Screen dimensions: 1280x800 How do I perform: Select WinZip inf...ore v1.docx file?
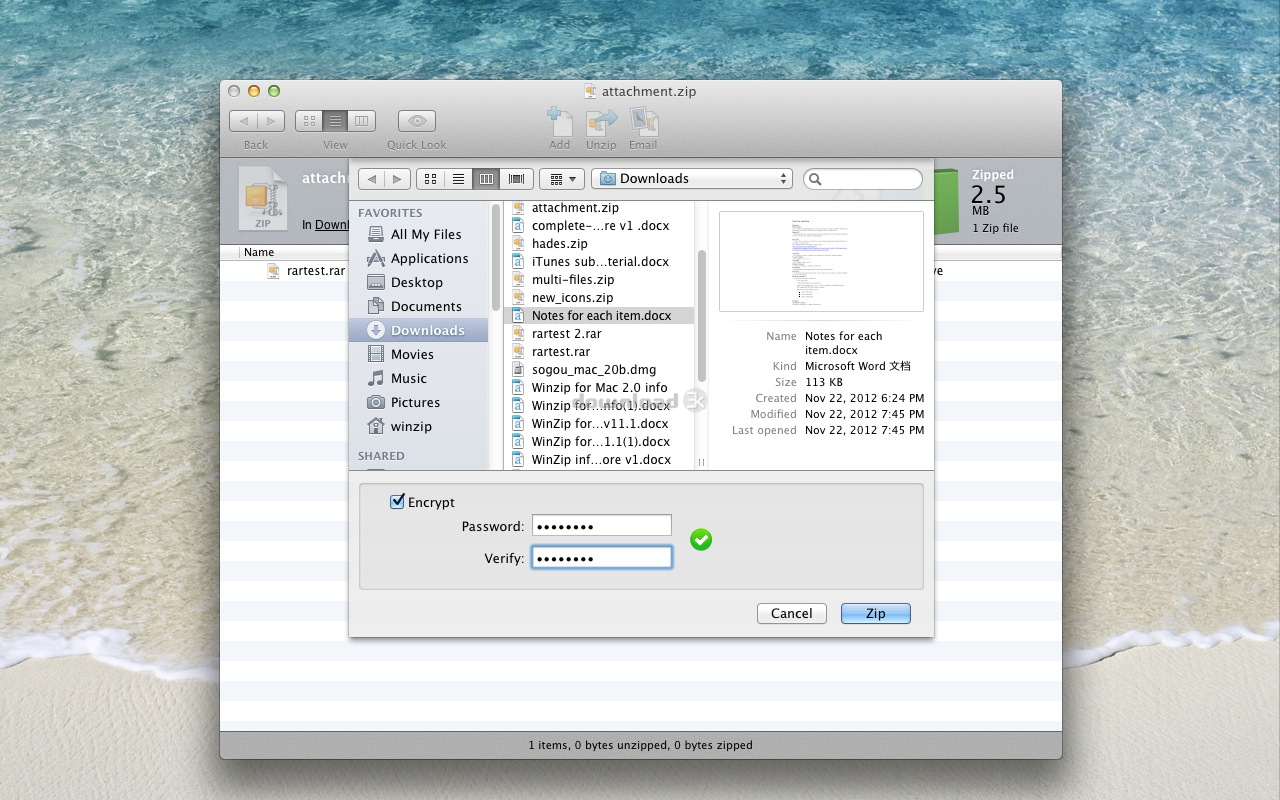599,460
